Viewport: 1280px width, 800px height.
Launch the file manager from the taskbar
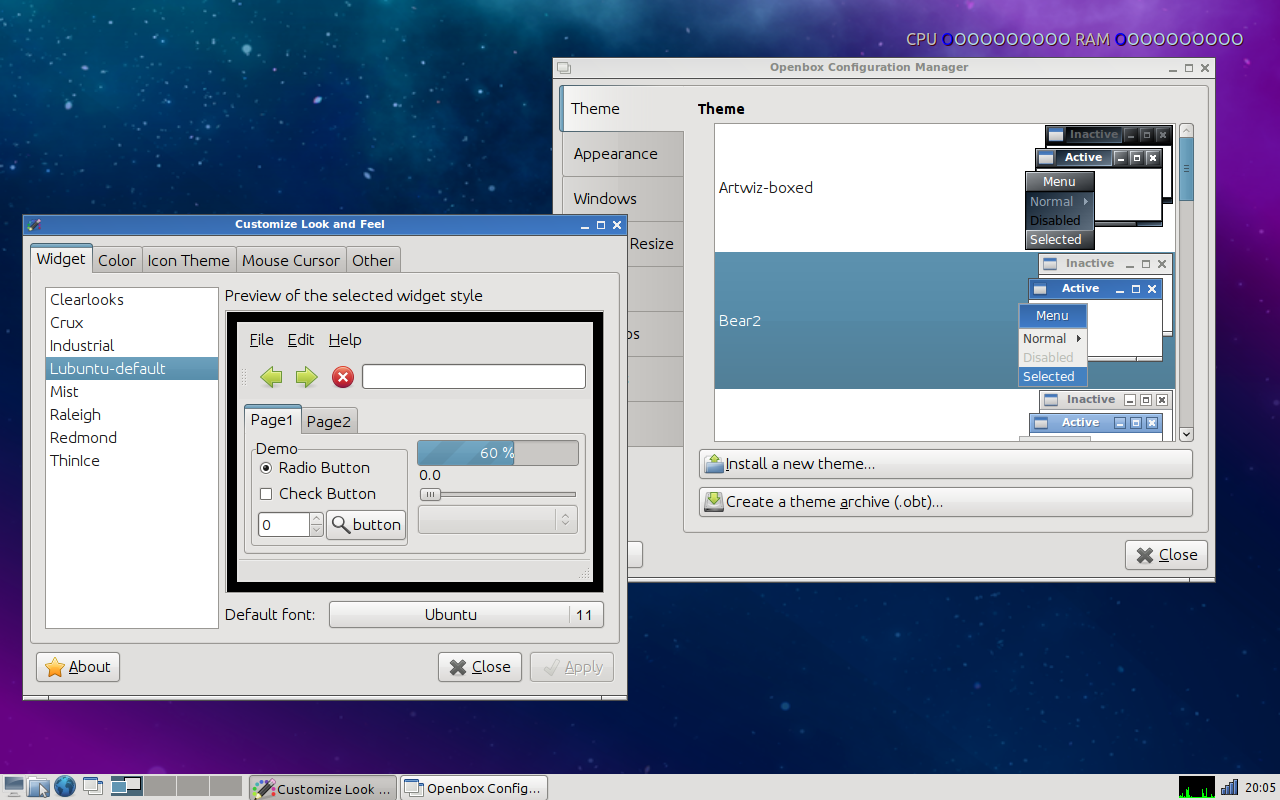[x=39, y=787]
